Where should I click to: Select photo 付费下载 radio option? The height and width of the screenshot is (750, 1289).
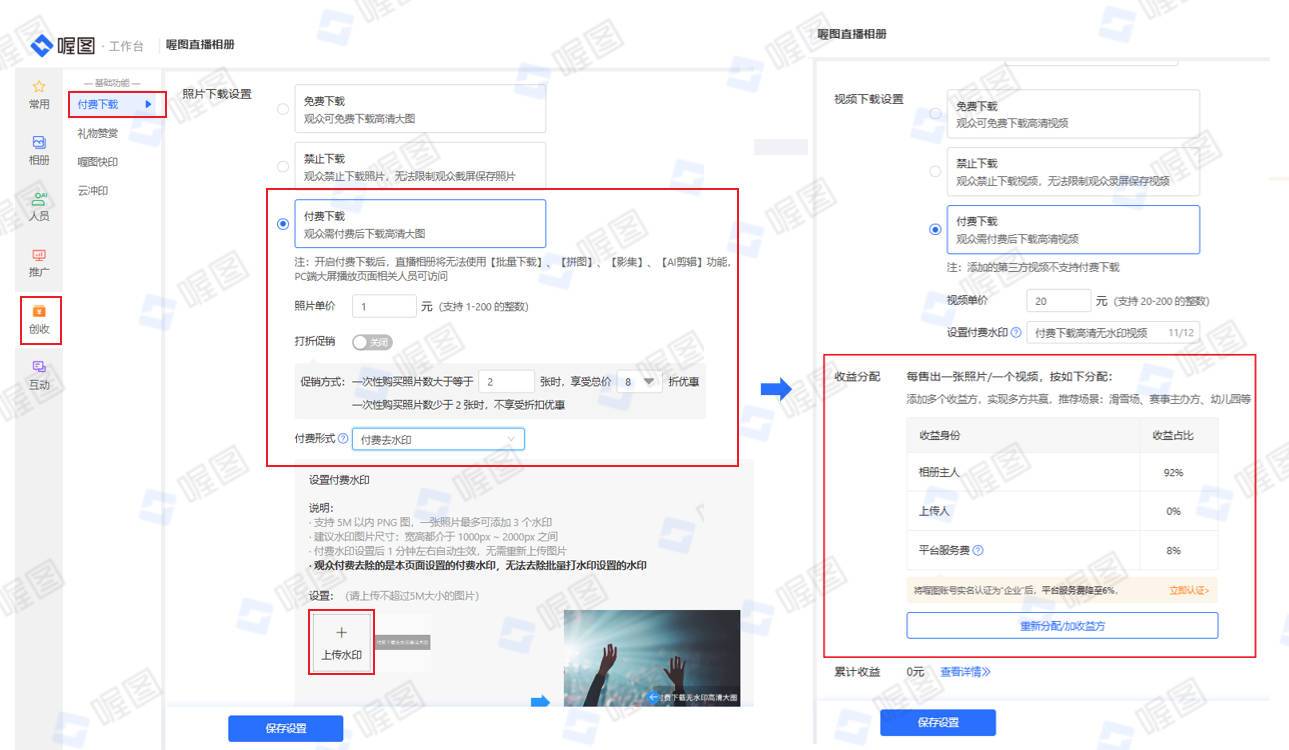click(x=283, y=224)
